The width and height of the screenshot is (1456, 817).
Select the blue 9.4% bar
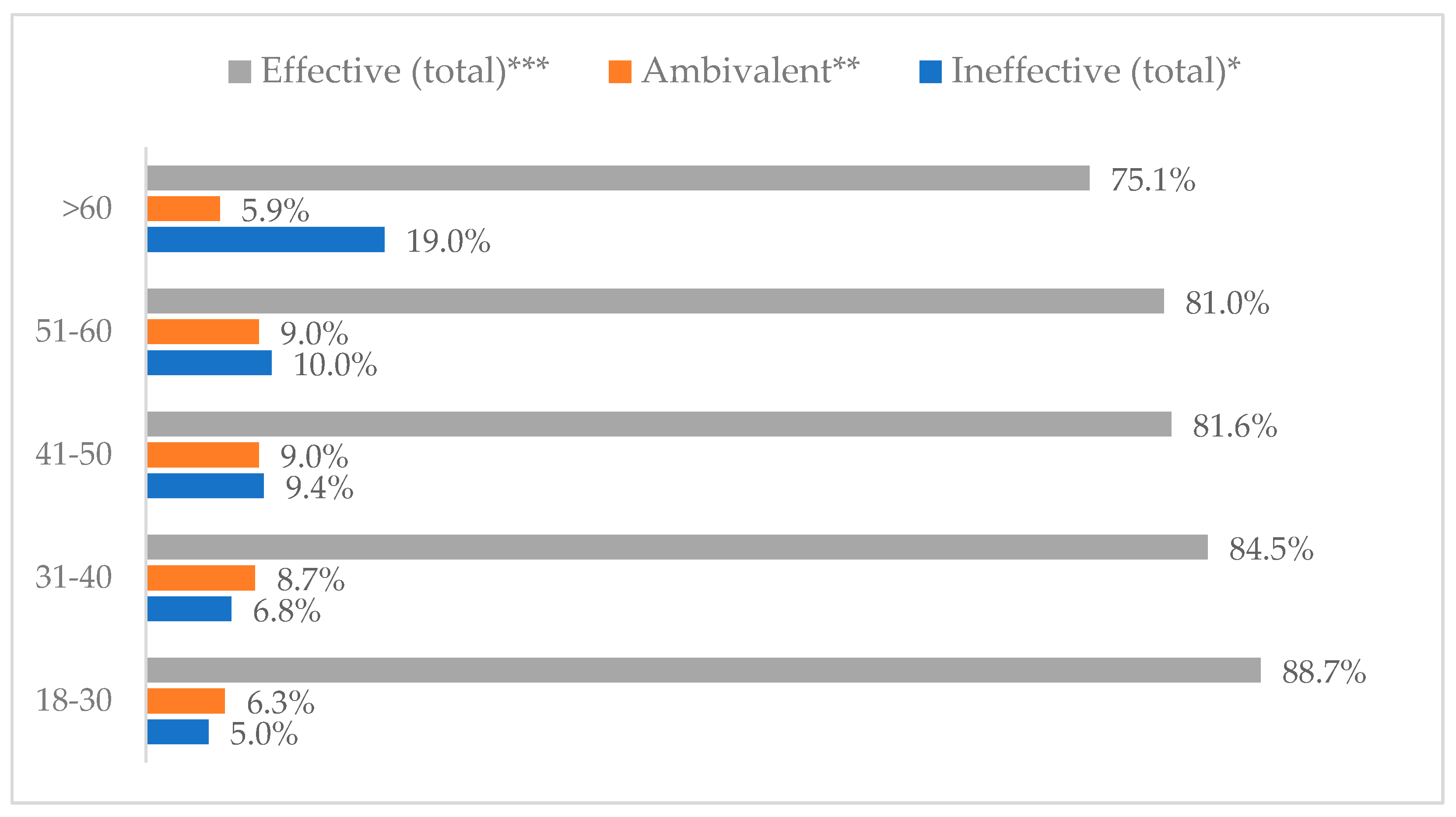point(205,486)
